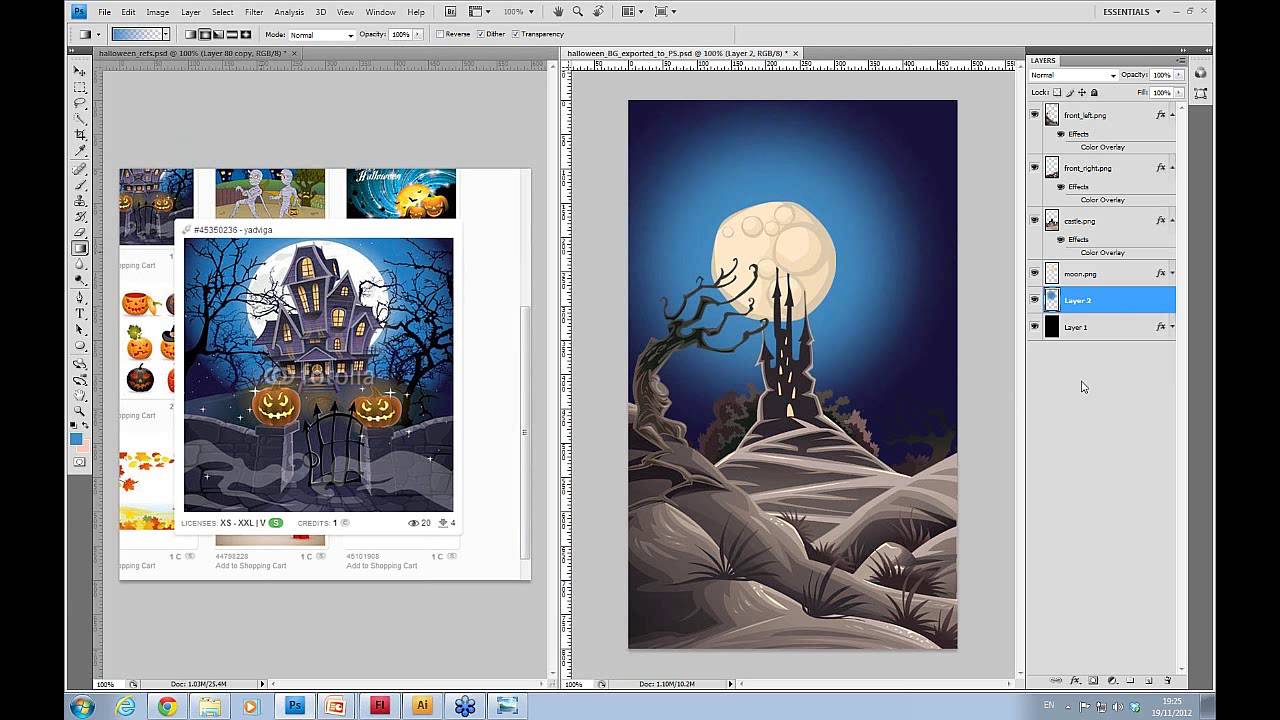Screen dimensions: 1280x720
Task: Toggle lock position in Layers panel
Action: 1082,92
